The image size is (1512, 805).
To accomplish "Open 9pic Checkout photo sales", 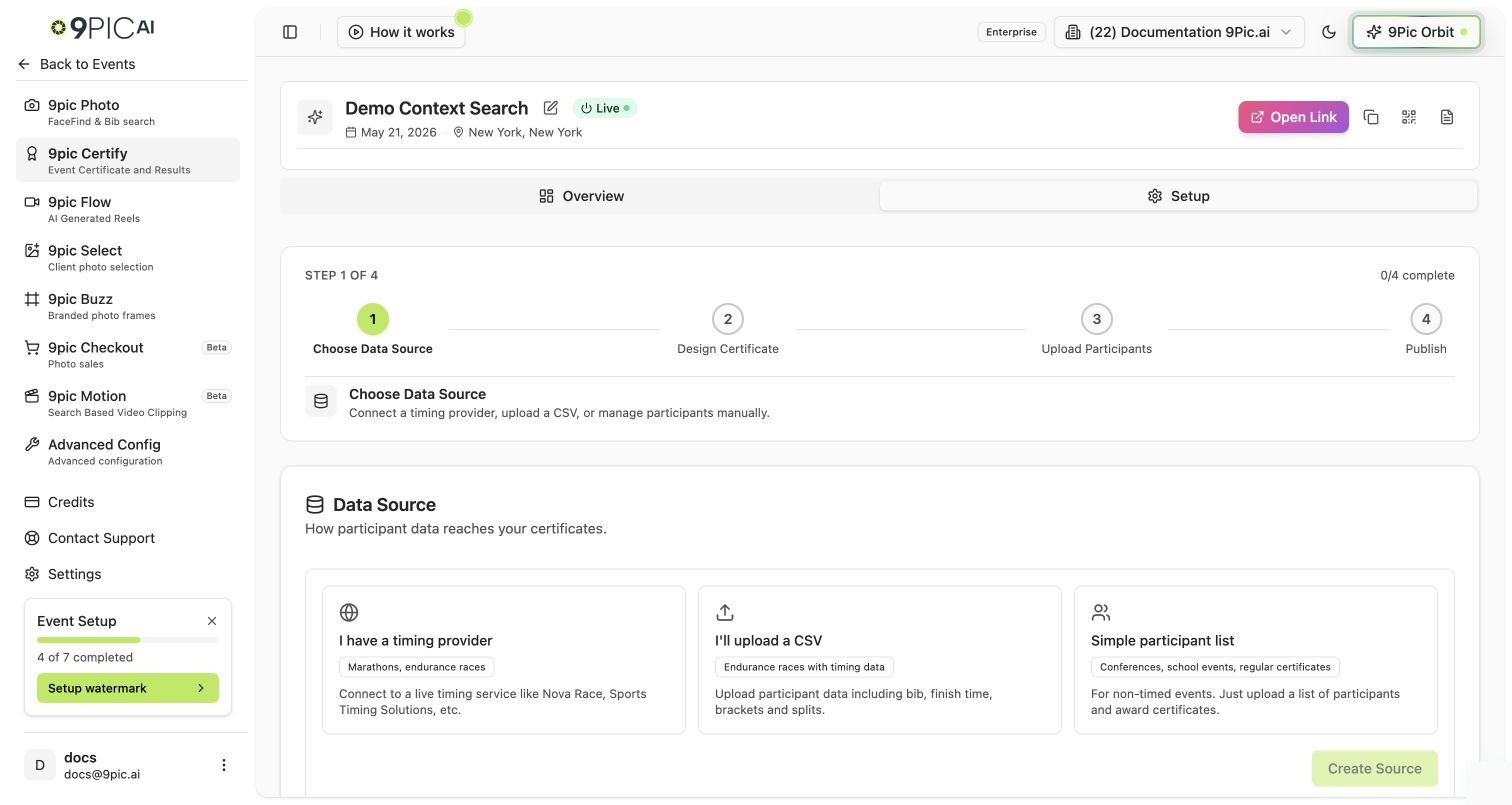I will (x=128, y=354).
